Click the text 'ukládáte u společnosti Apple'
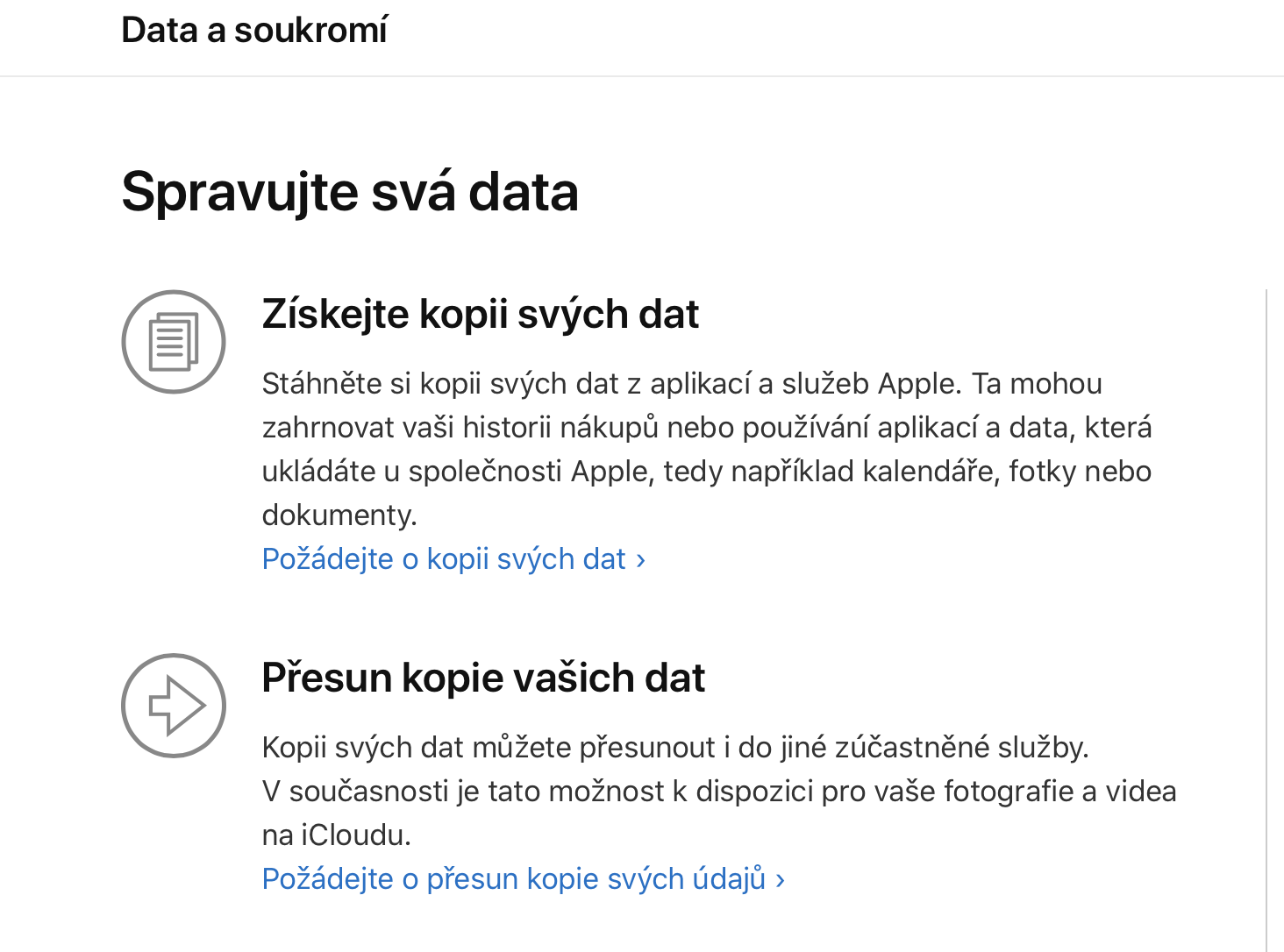1284x952 pixels. pos(456,471)
